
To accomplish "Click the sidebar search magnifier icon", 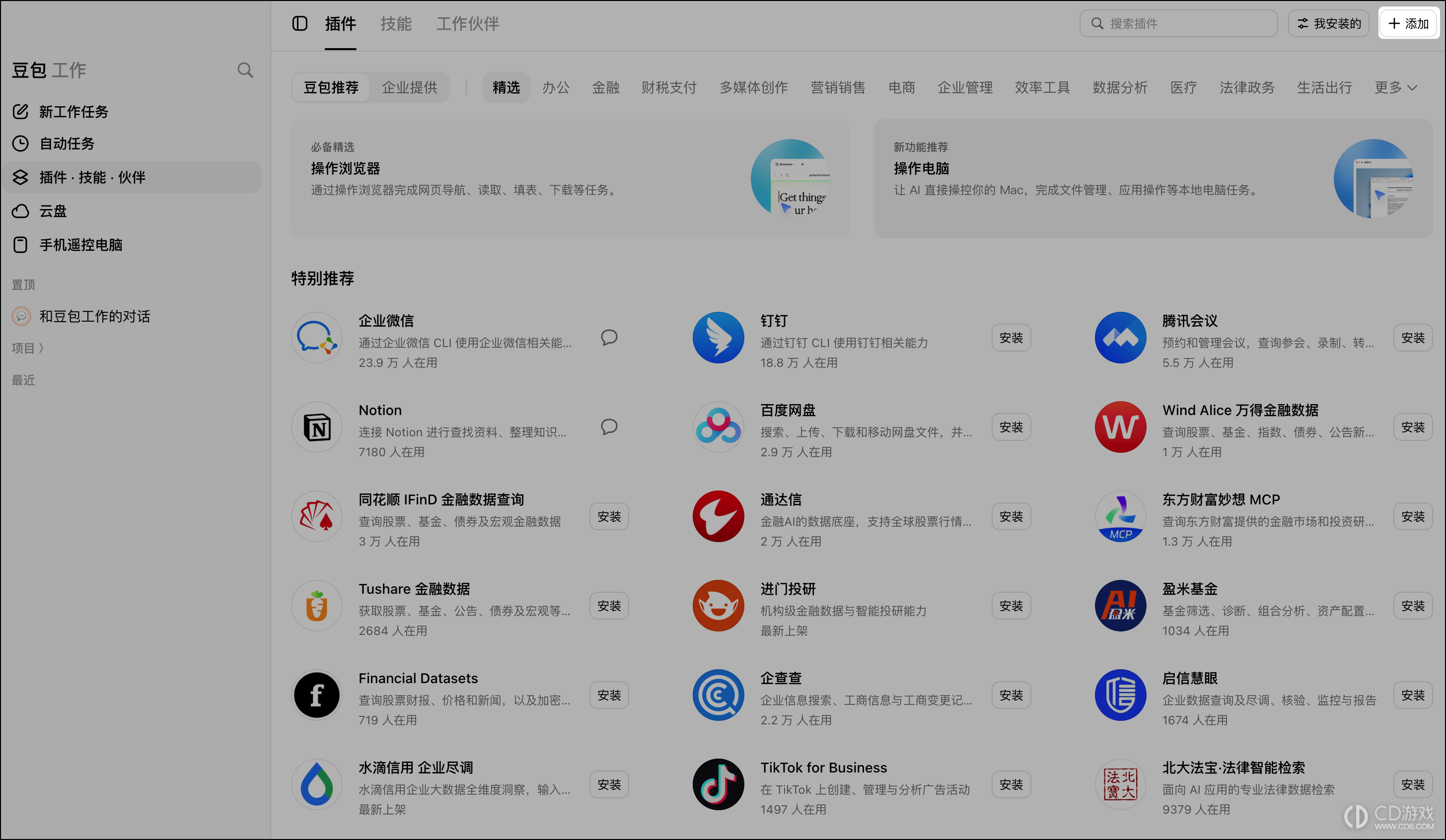I will pos(245,70).
